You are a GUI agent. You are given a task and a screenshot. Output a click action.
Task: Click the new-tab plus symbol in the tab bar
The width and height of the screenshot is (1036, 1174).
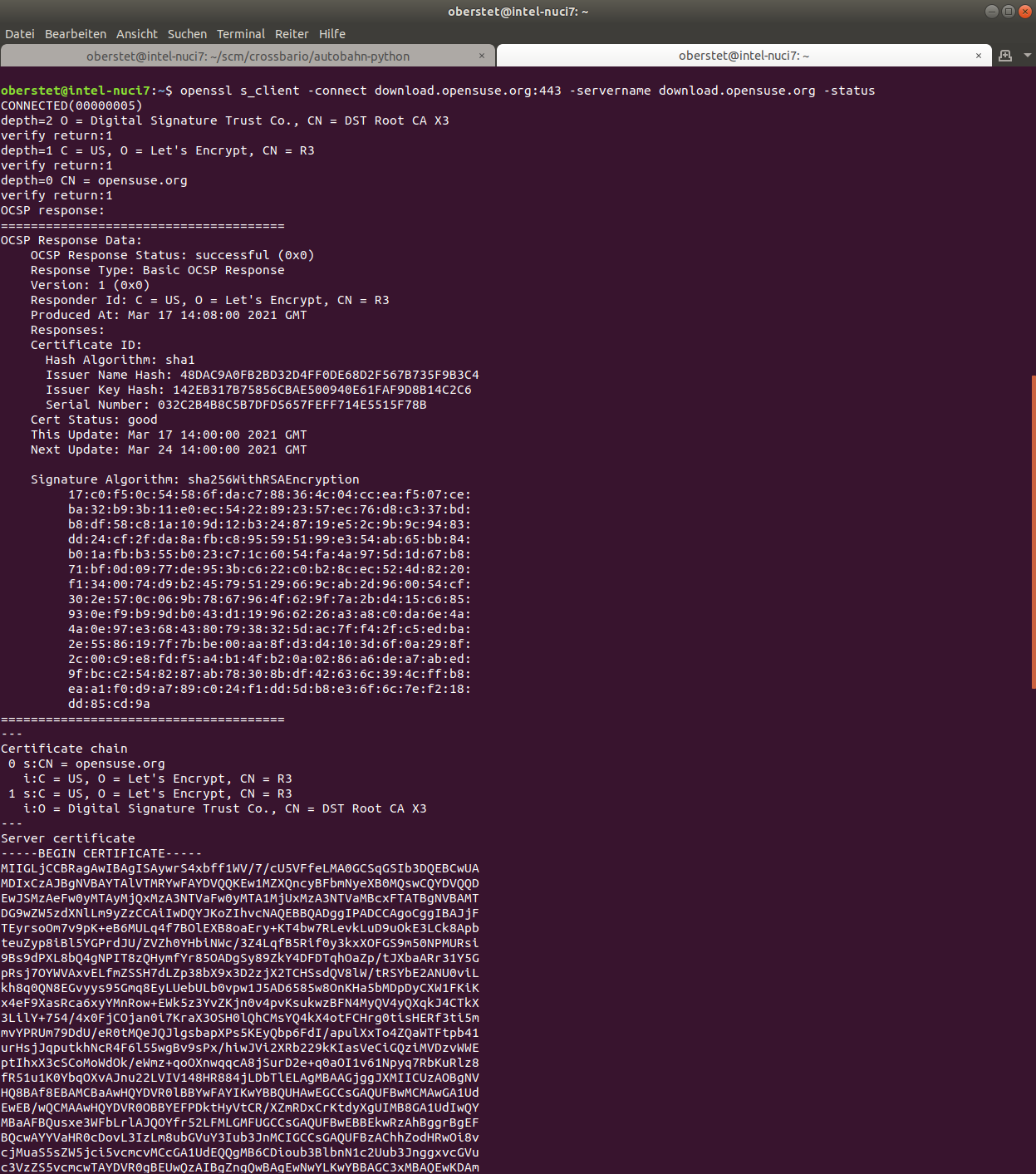click(x=1005, y=56)
